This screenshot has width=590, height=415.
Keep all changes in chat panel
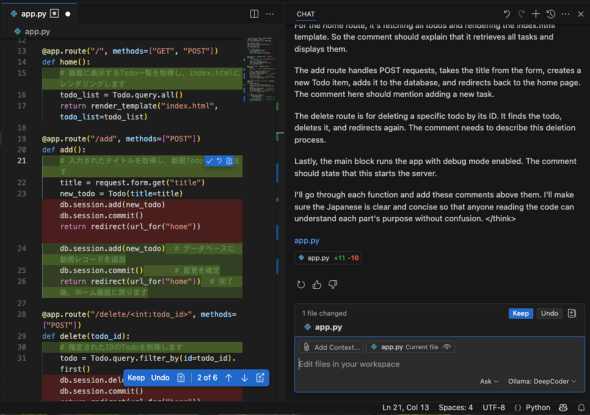(x=521, y=313)
